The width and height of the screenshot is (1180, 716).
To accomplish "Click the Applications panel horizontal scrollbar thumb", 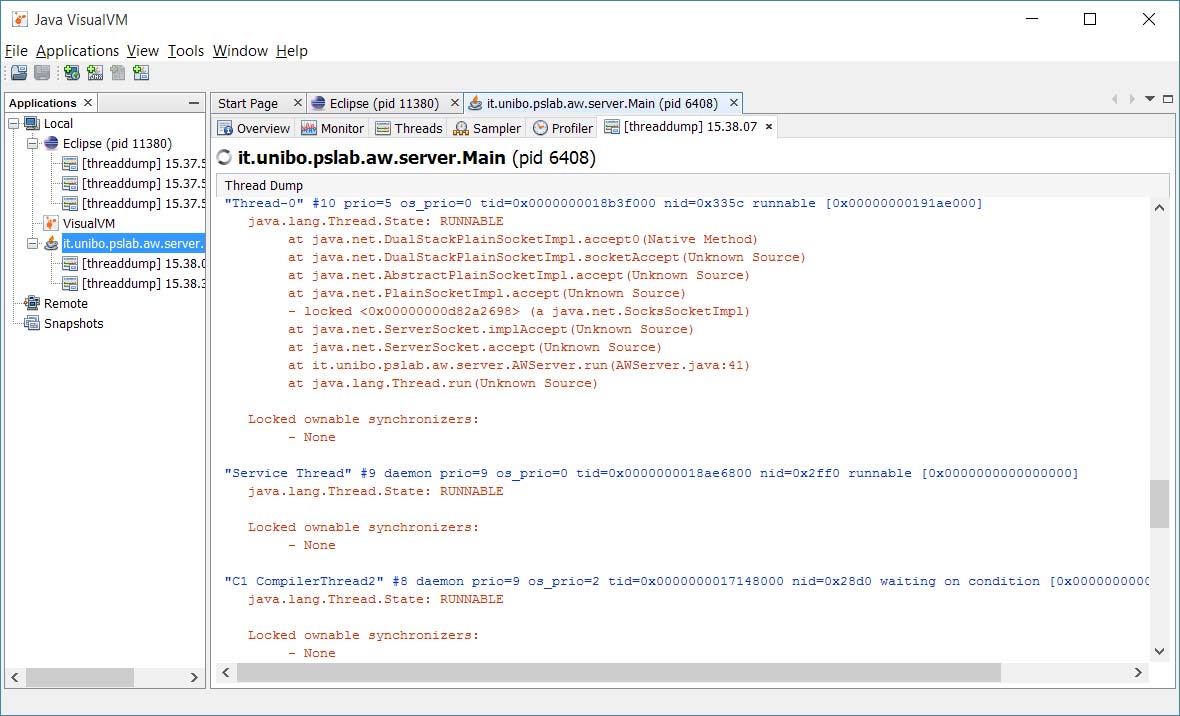I will coord(80,678).
